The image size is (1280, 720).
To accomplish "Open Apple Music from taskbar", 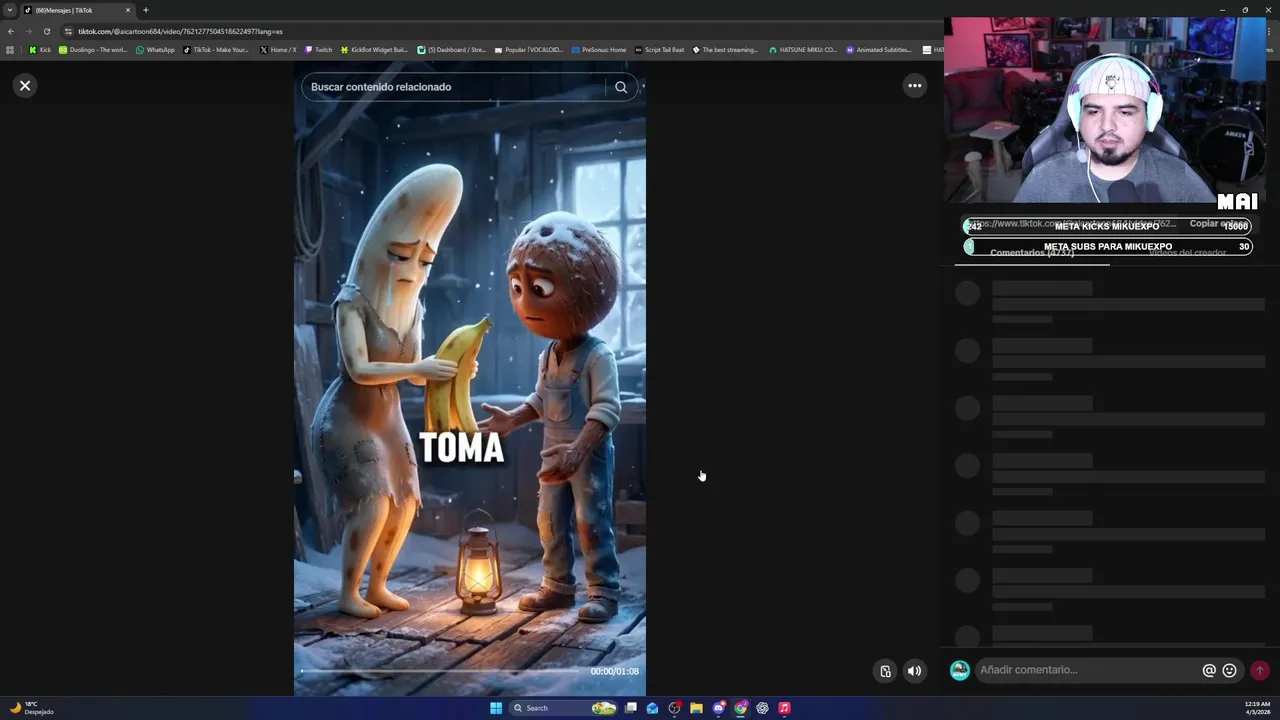I will (784, 708).
